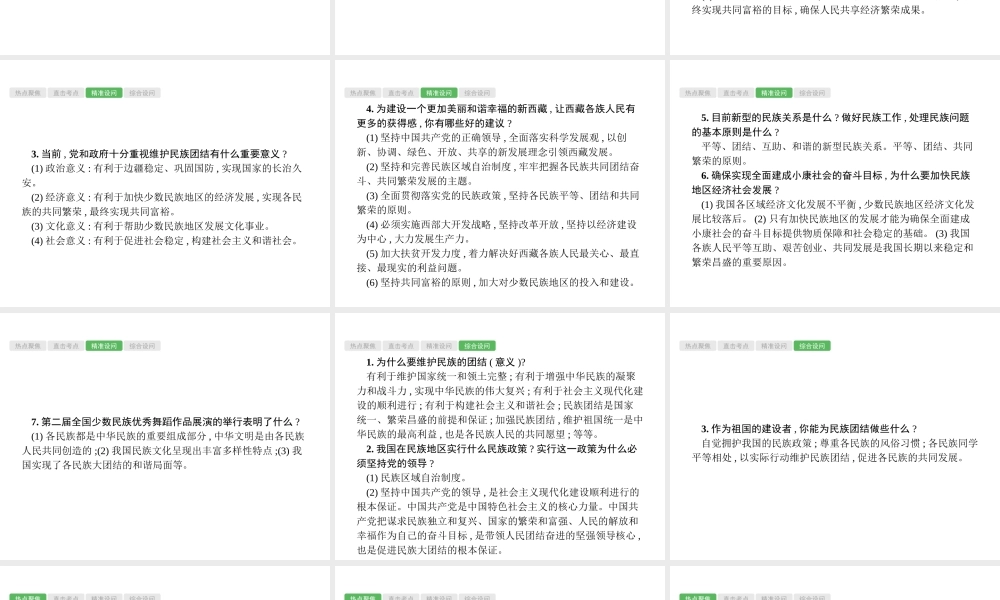This screenshot has width=1000, height=600.
Task: Click the line (3) 文化意义
Action: 151,226
